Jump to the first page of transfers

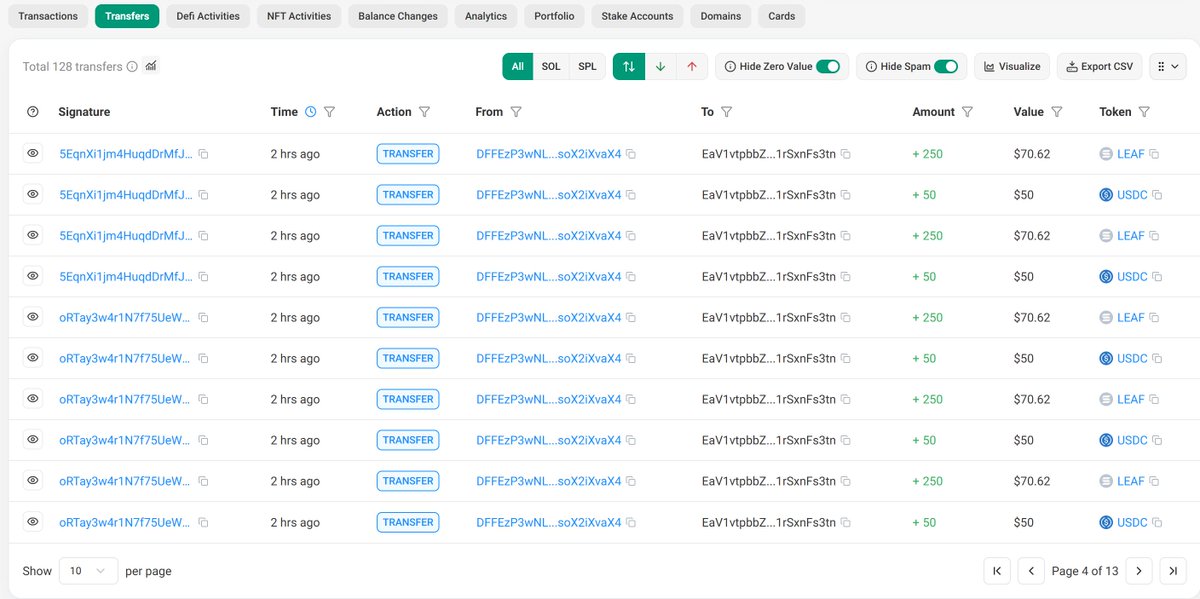tap(997, 571)
